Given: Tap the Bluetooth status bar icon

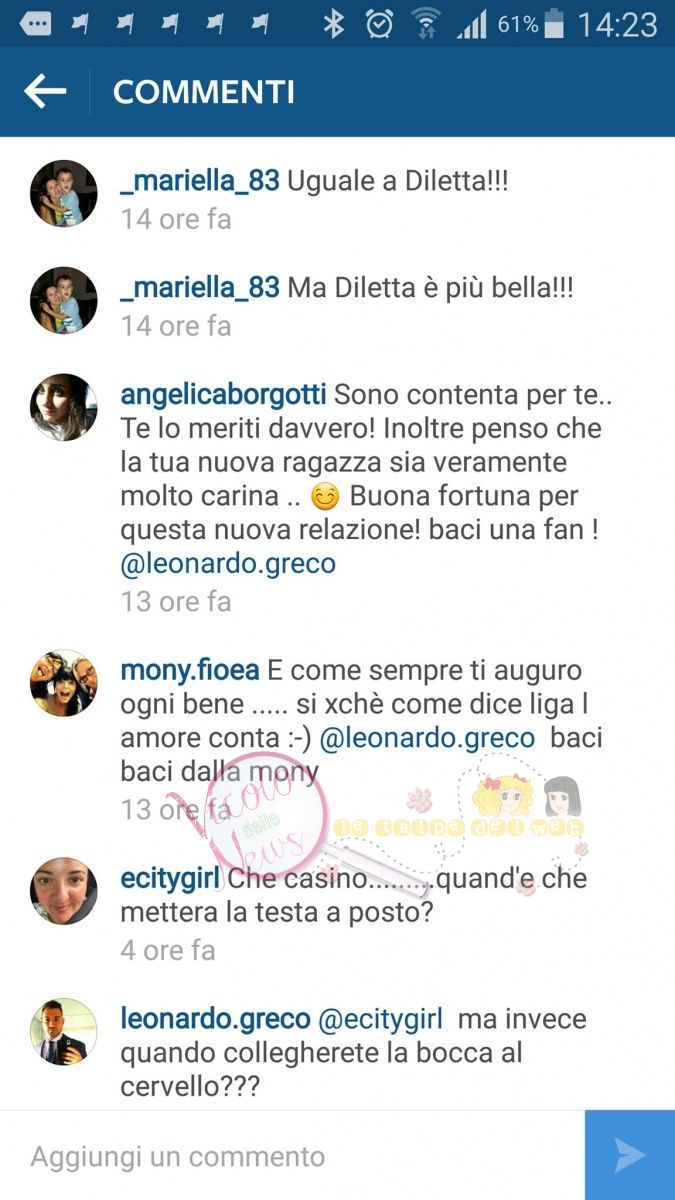Looking at the screenshot, I should tap(333, 24).
